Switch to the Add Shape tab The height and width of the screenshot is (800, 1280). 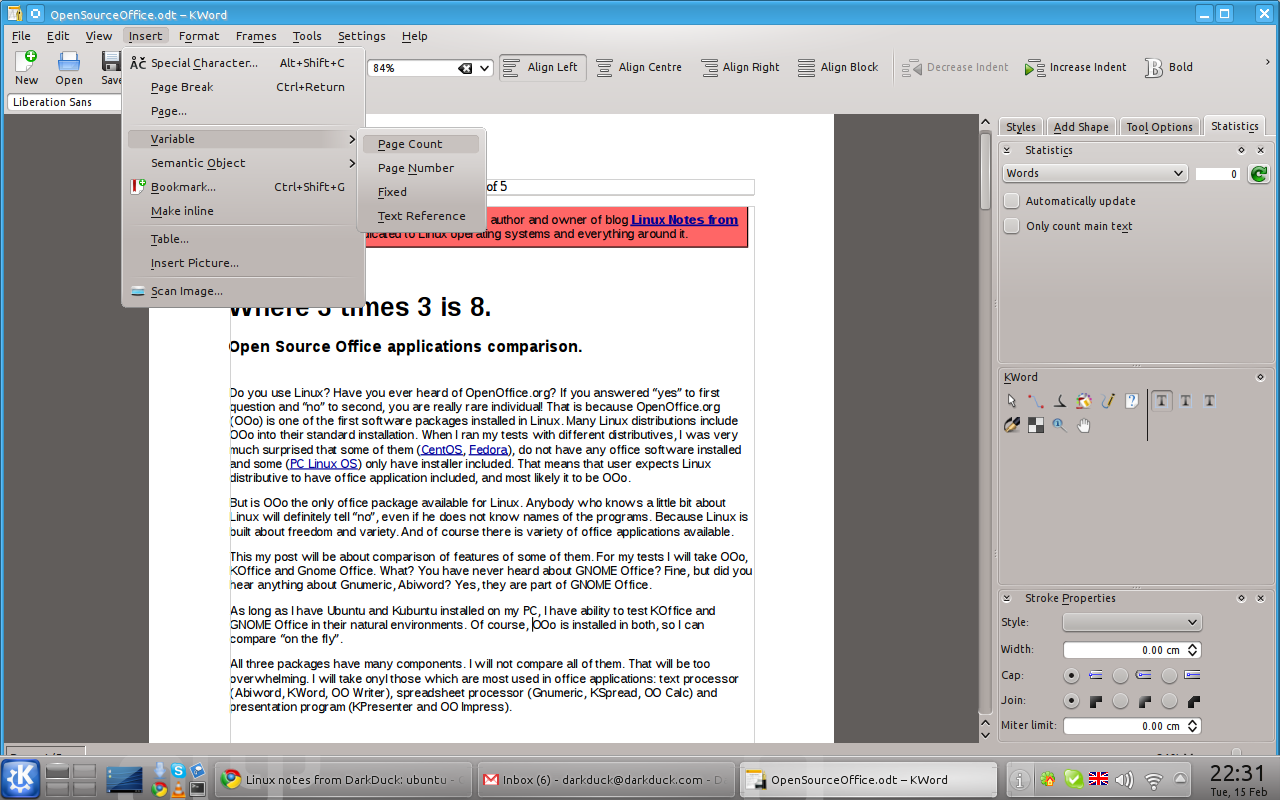[1081, 127]
